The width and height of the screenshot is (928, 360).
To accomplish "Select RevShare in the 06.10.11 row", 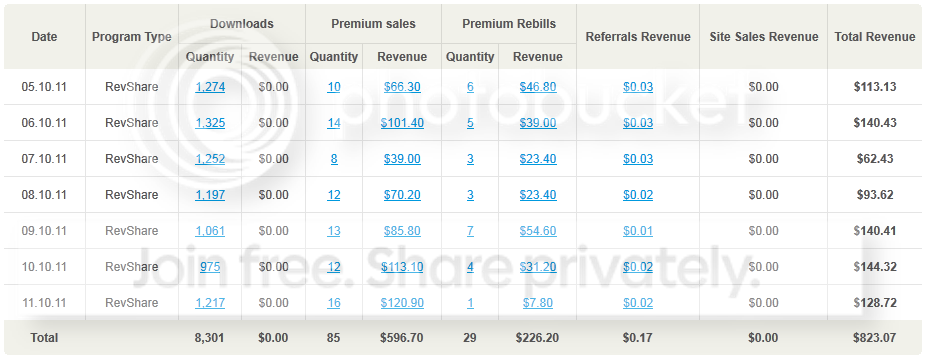I will [x=131, y=123].
